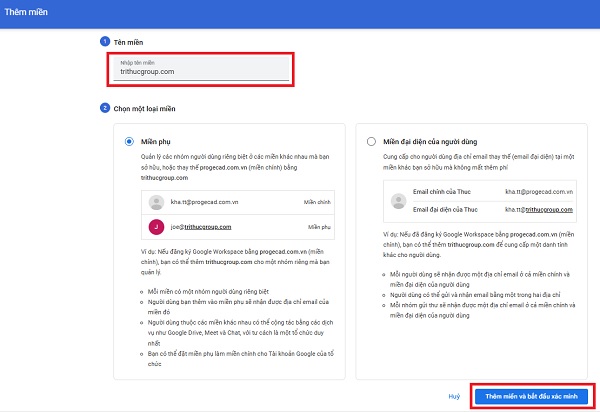Click "Email chính của Thuc" label text
Image resolution: width=600 pixels, height=412 pixels.
click(x=440, y=191)
